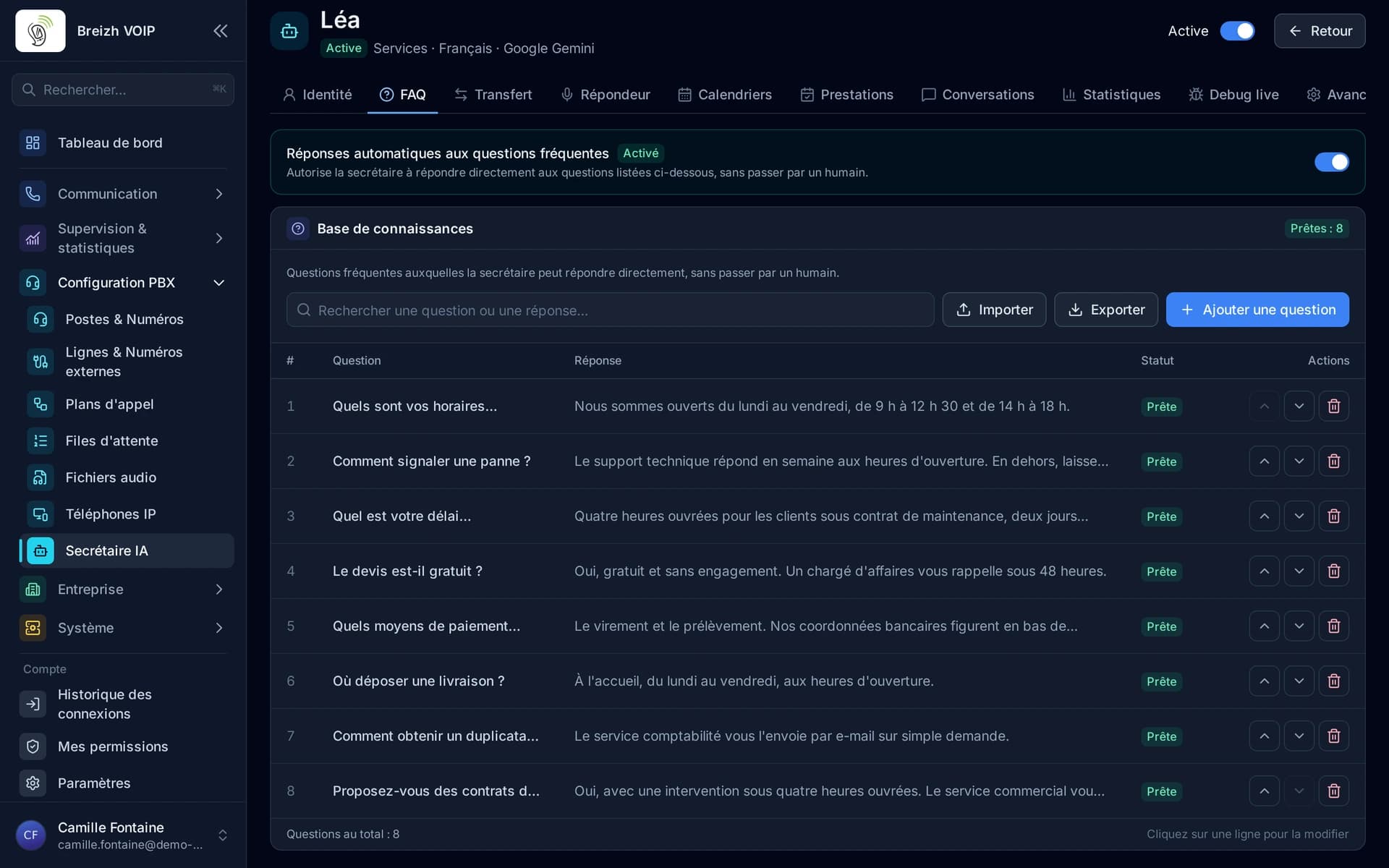Image resolution: width=1389 pixels, height=868 pixels.
Task: Move "Où déposer une livraison ?" up
Action: pos(1264,681)
